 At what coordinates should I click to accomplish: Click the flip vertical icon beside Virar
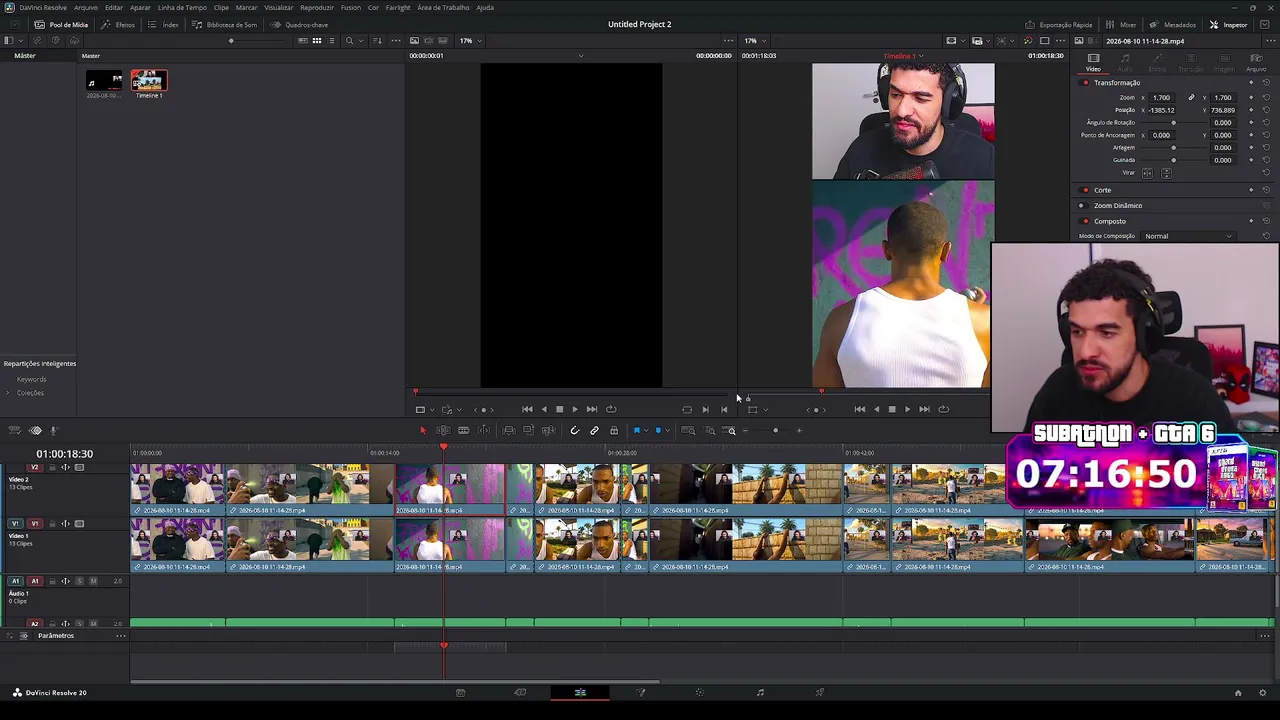[x=1166, y=173]
